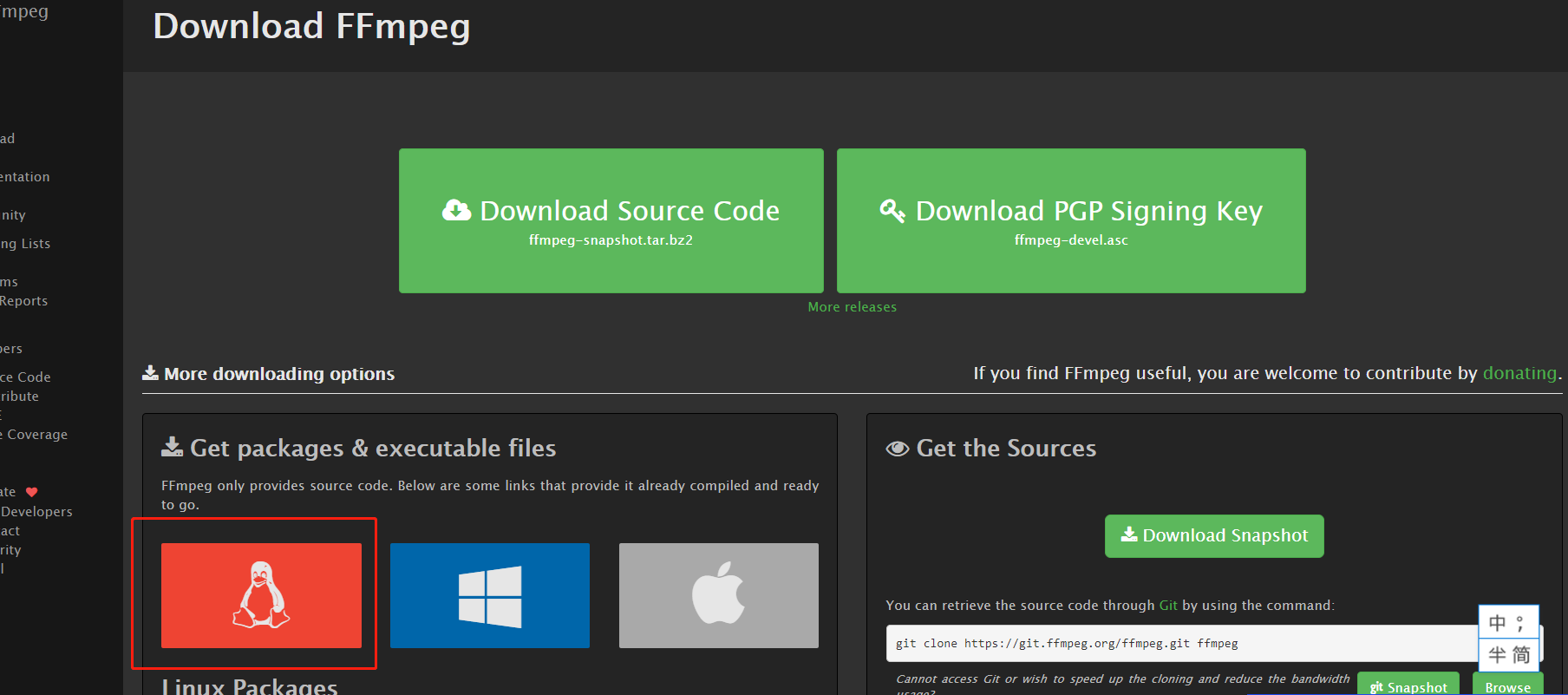The width and height of the screenshot is (1568, 695).
Task: Click the key icon on PGP Signing Key
Action: [892, 210]
